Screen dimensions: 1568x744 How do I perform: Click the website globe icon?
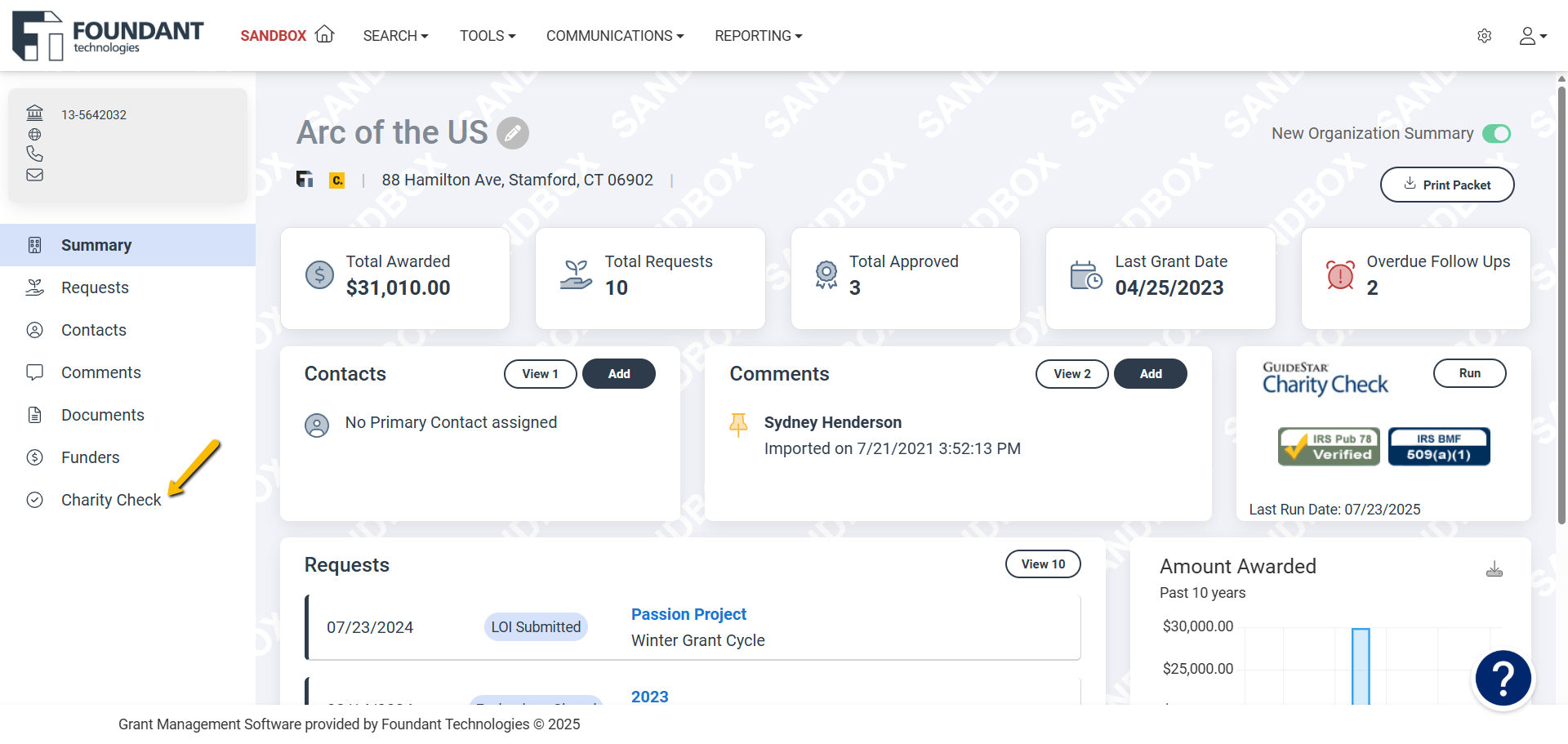coord(34,134)
